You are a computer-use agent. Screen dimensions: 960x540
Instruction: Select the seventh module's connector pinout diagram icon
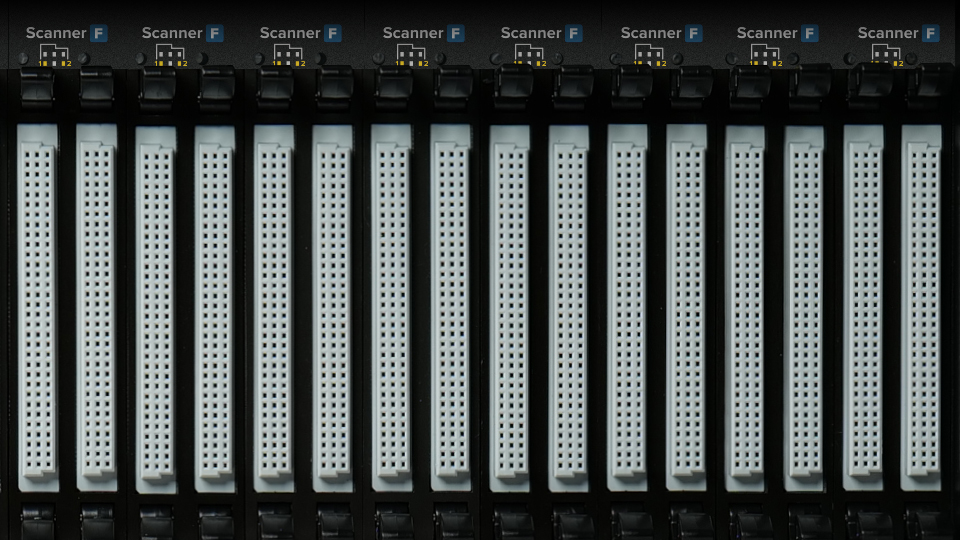(765, 56)
